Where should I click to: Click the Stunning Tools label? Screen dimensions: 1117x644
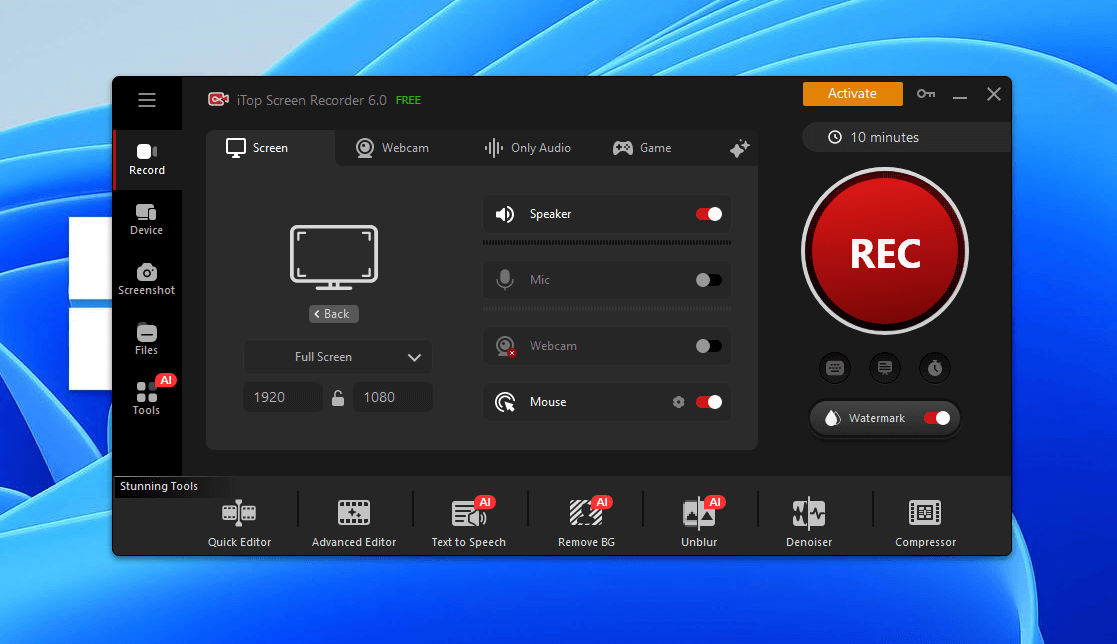point(159,486)
